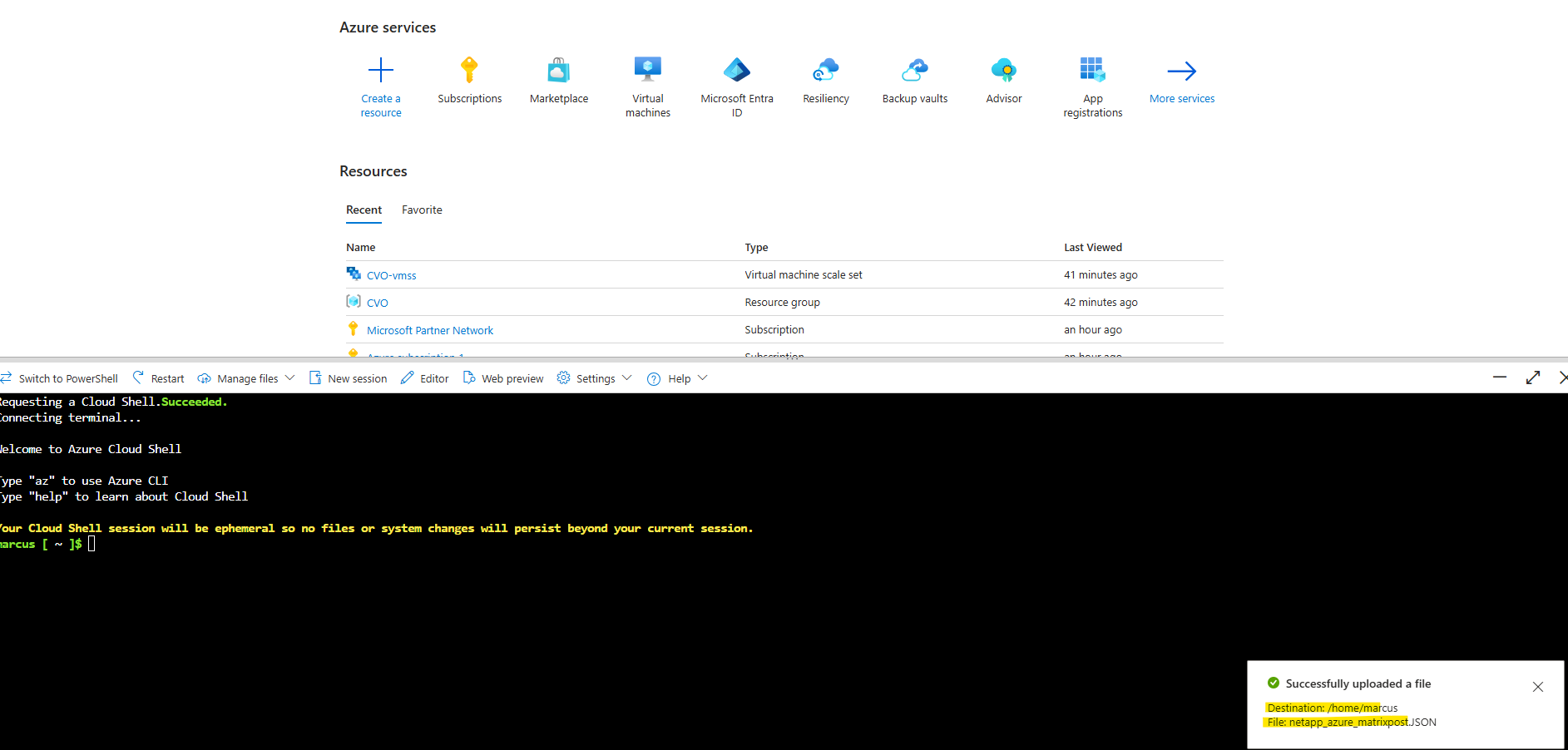Start a New session in Cloud Shell
Image resolution: width=1568 pixels, height=750 pixels.
349,378
